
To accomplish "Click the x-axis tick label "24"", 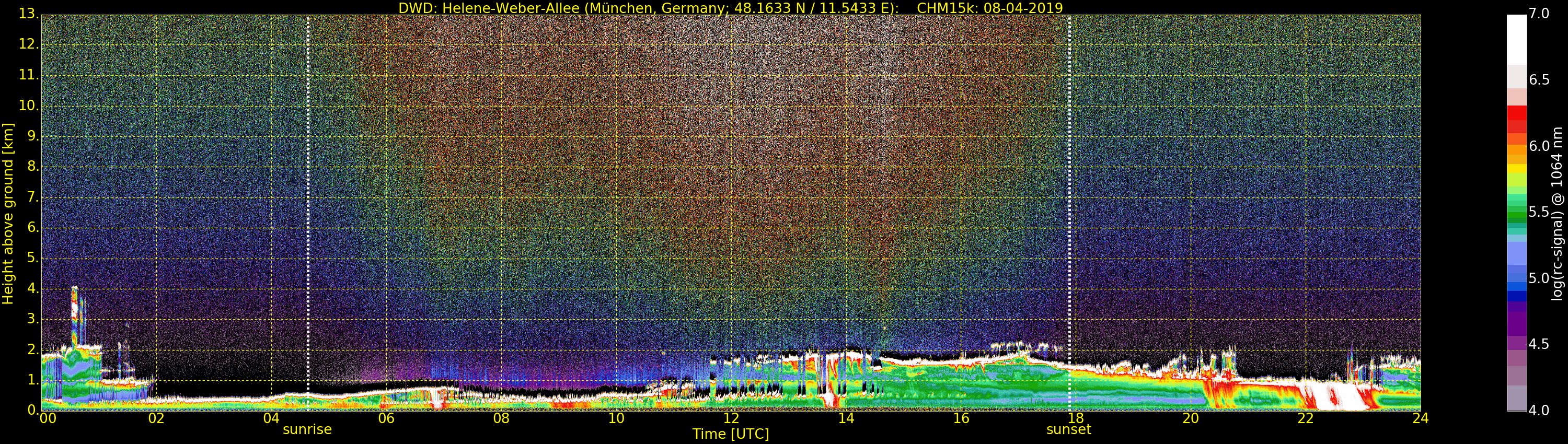I will point(1421,418).
